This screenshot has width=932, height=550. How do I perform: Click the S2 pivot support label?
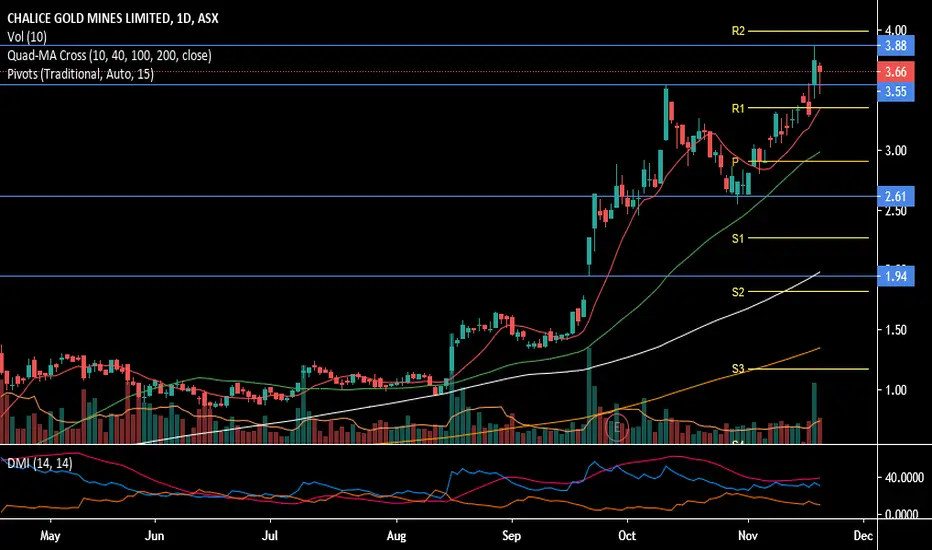point(738,292)
